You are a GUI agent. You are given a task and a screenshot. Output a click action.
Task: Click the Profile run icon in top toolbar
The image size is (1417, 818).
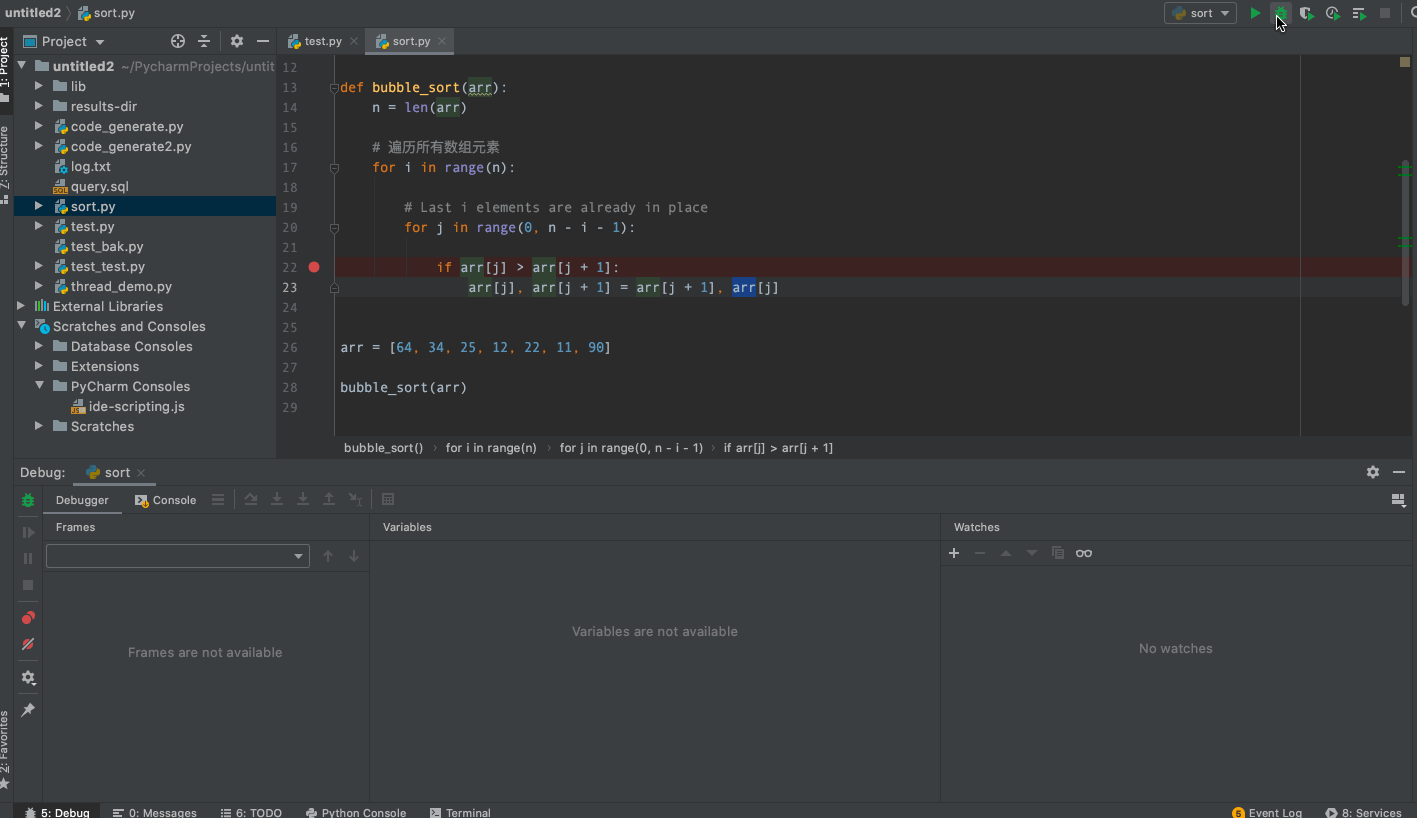coord(1332,14)
